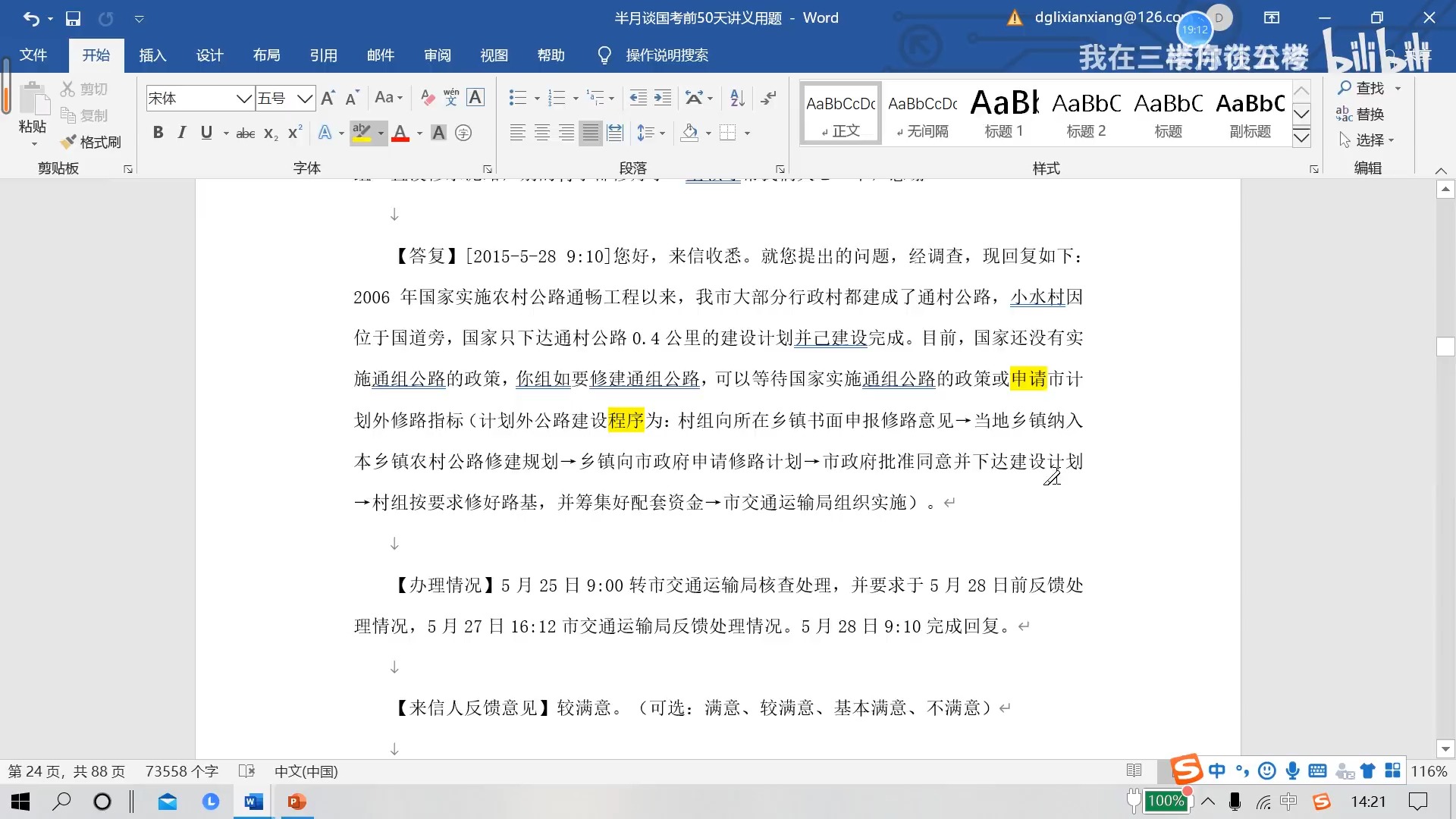Viewport: 1456px width, 819px height.
Task: Open the paragraph dialog launcher
Action: click(780, 168)
